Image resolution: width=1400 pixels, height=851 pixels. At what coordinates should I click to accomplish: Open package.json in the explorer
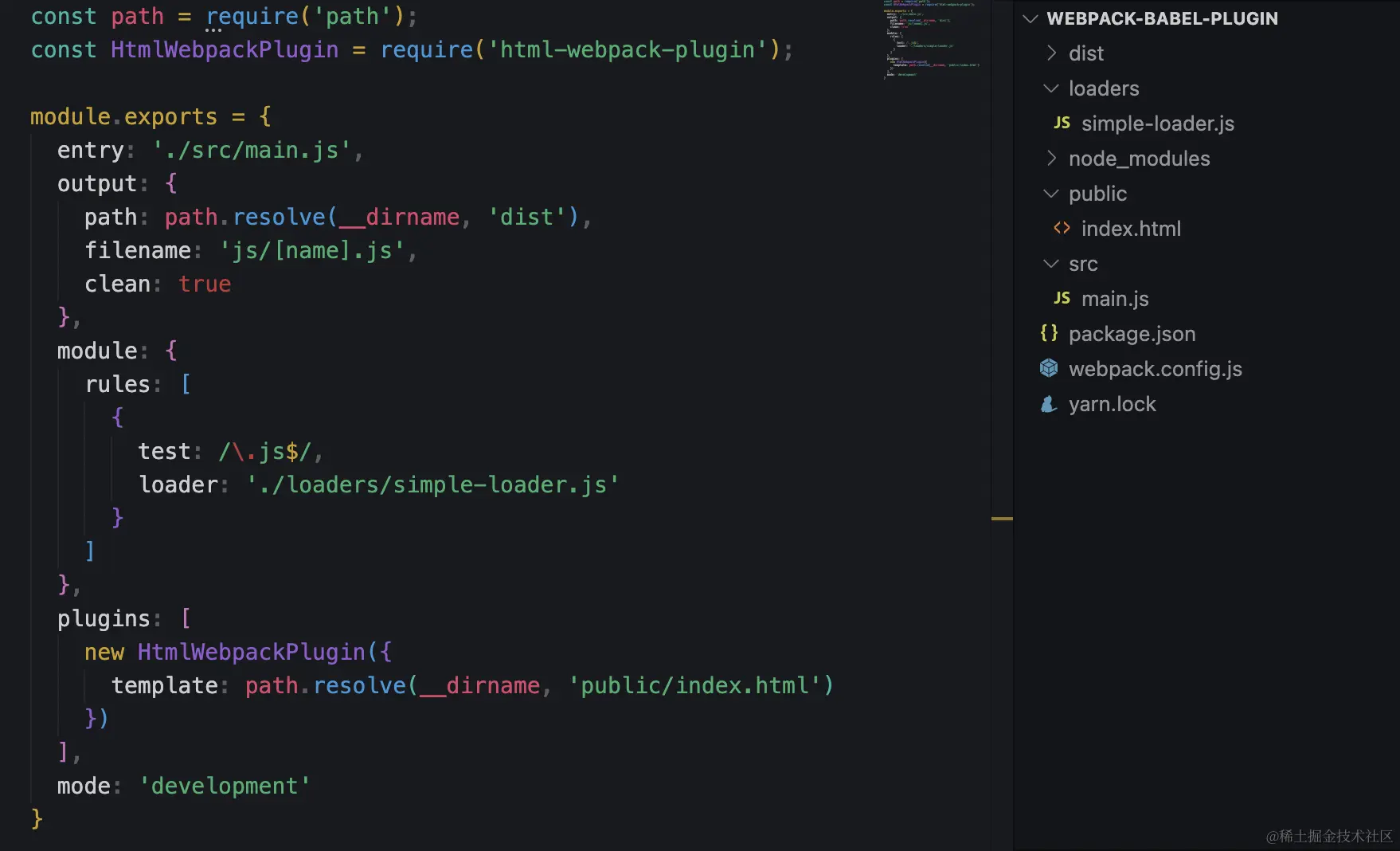click(1132, 334)
